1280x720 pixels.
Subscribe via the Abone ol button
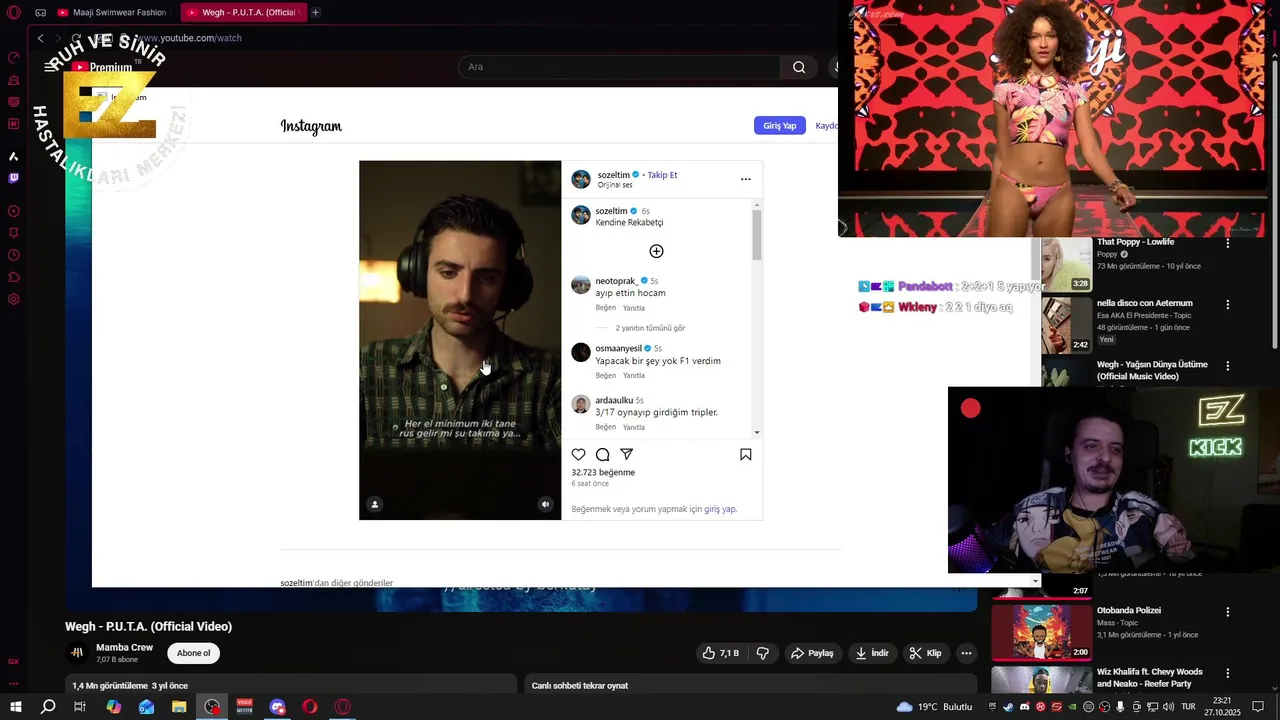[x=194, y=653]
